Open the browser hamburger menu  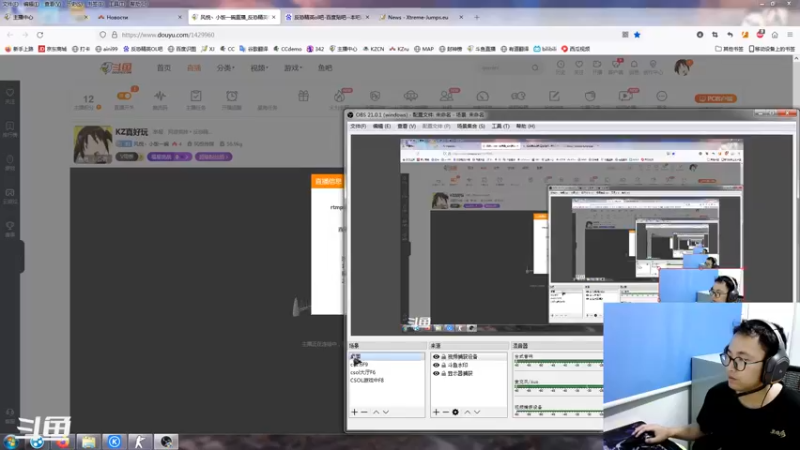[790, 35]
